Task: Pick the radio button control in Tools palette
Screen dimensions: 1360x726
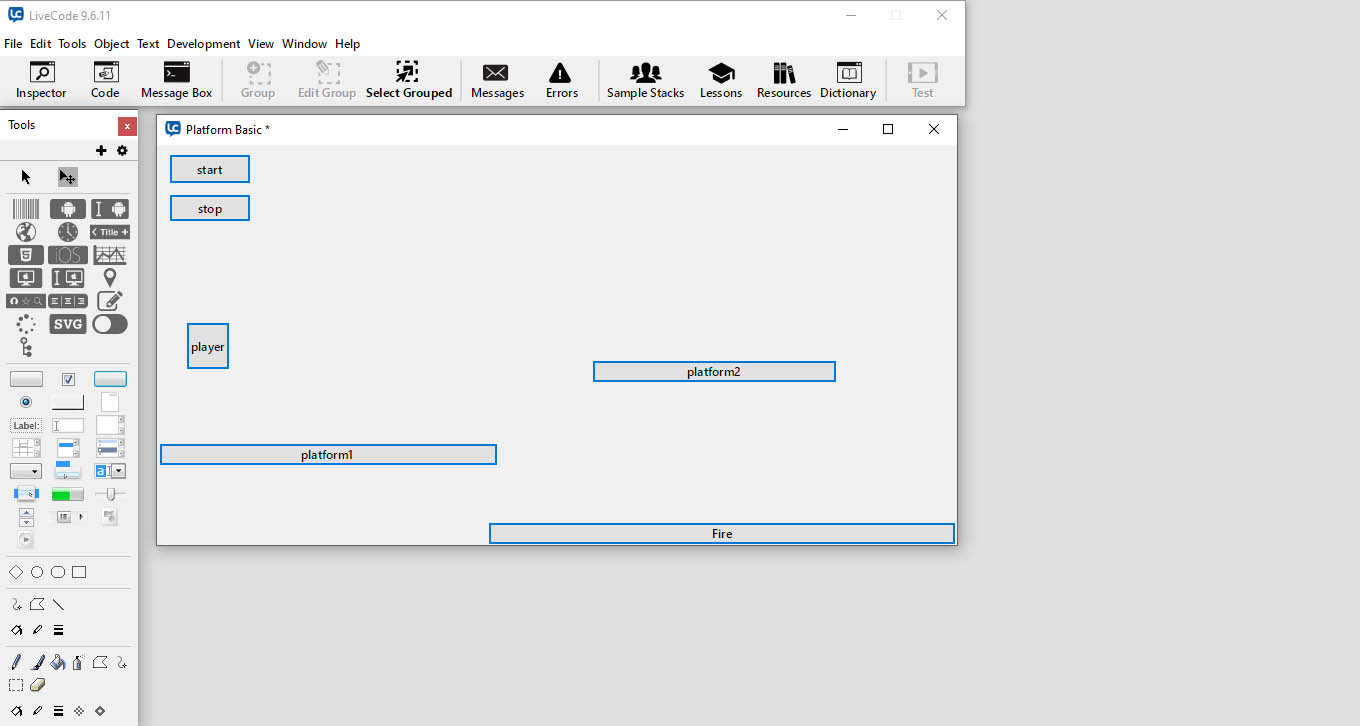Action: [x=26, y=402]
